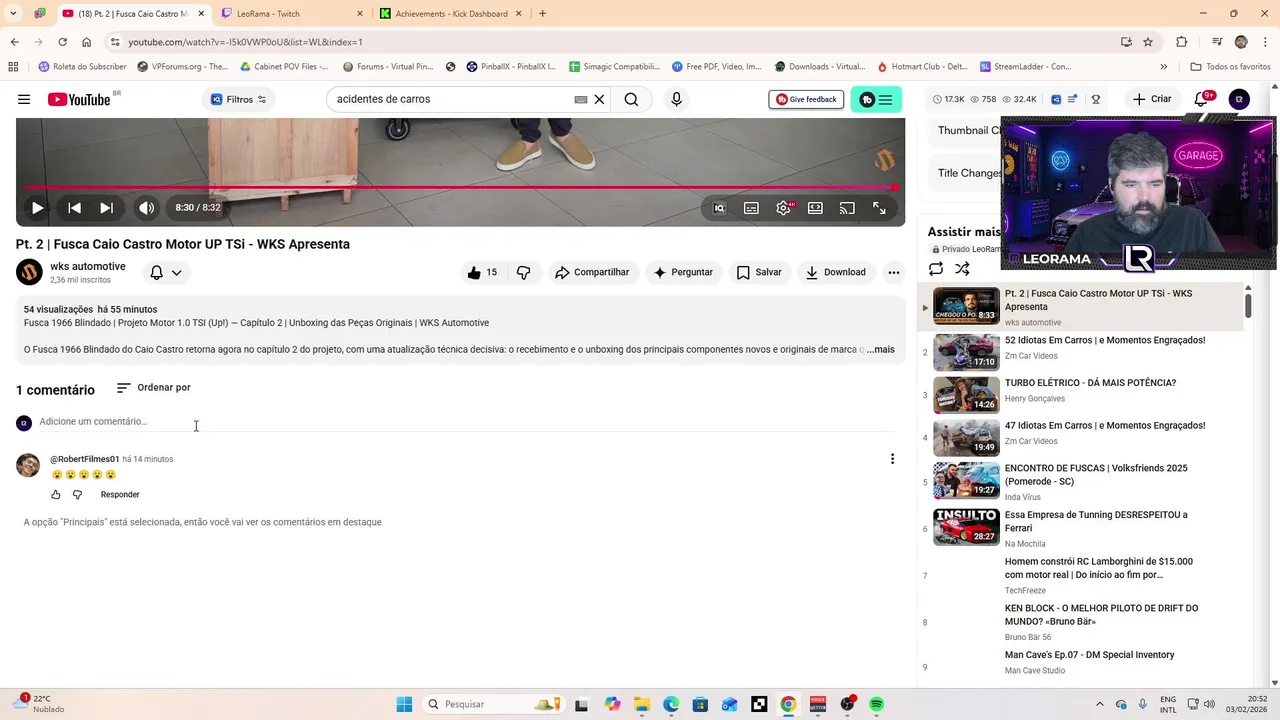Switch to Achievements - Kick Dashboard tab

(452, 14)
